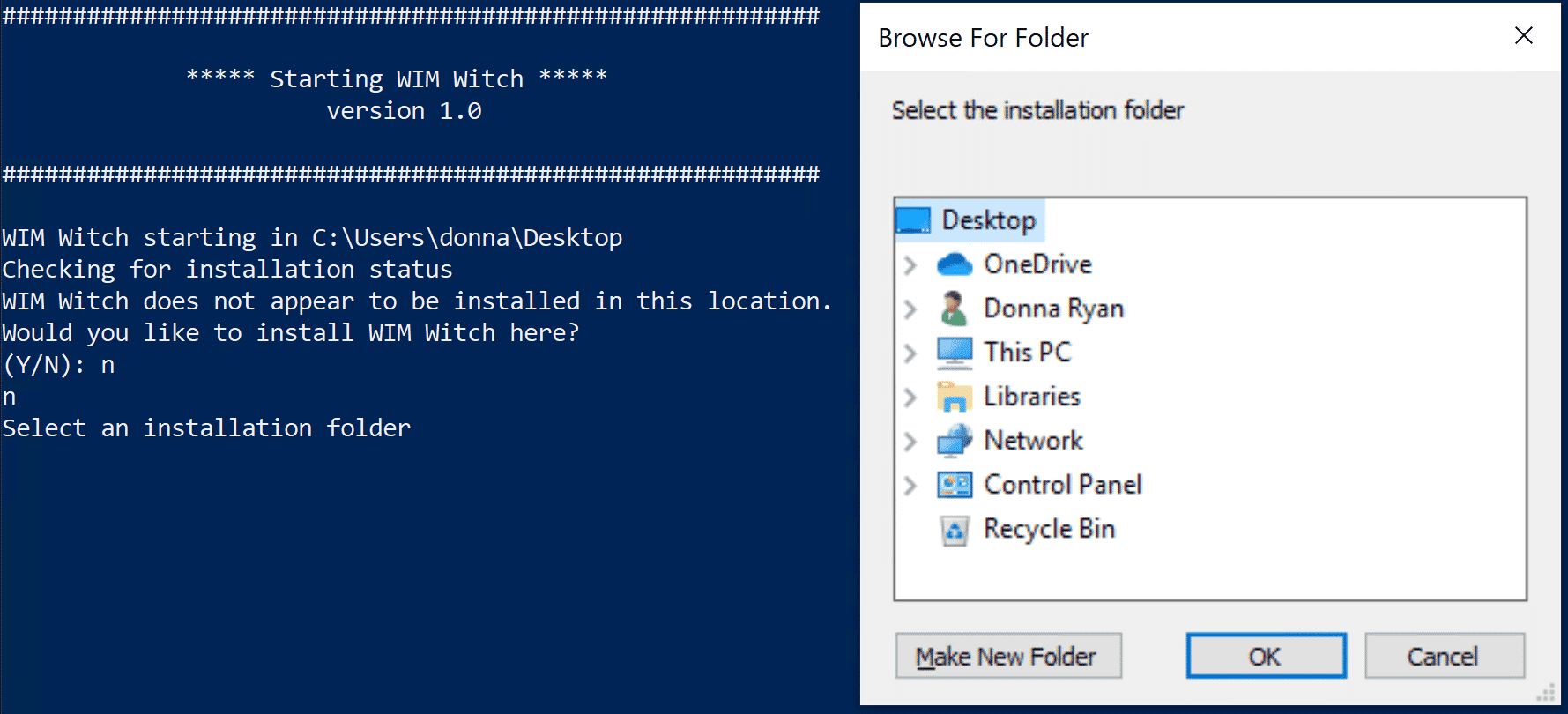Click the Network icon
This screenshot has height=714, width=1568.
point(955,441)
